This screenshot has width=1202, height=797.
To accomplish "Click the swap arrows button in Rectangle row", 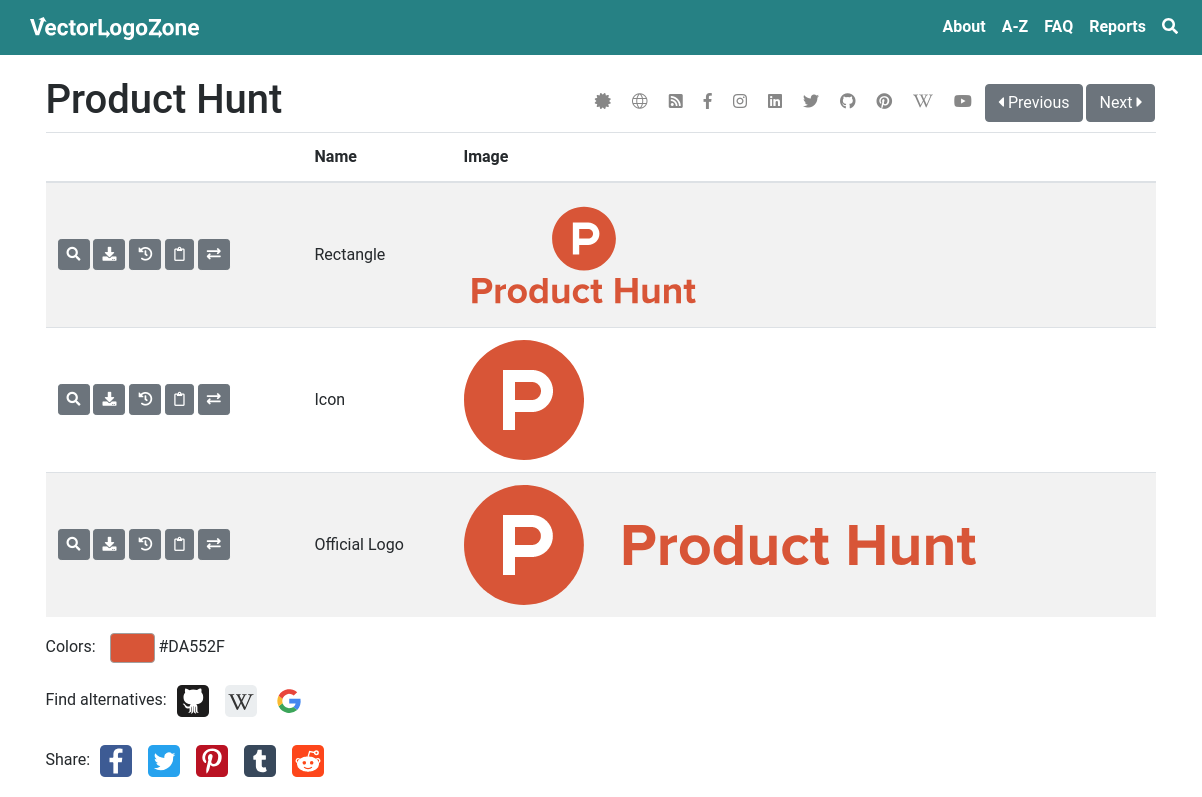I will (214, 255).
